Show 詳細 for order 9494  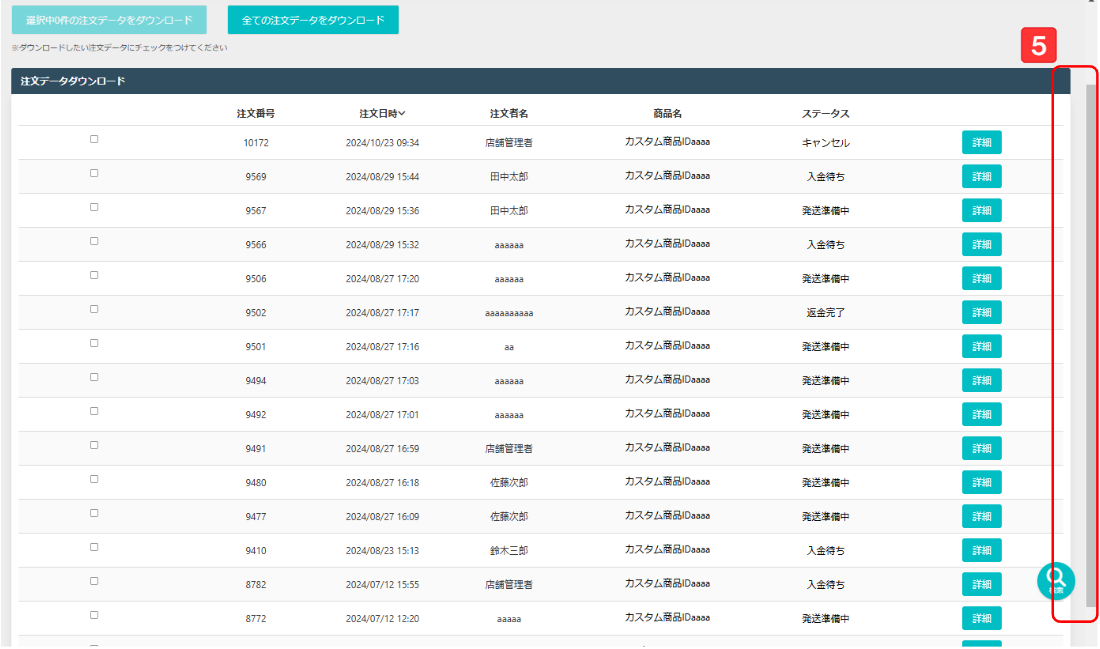click(x=981, y=380)
